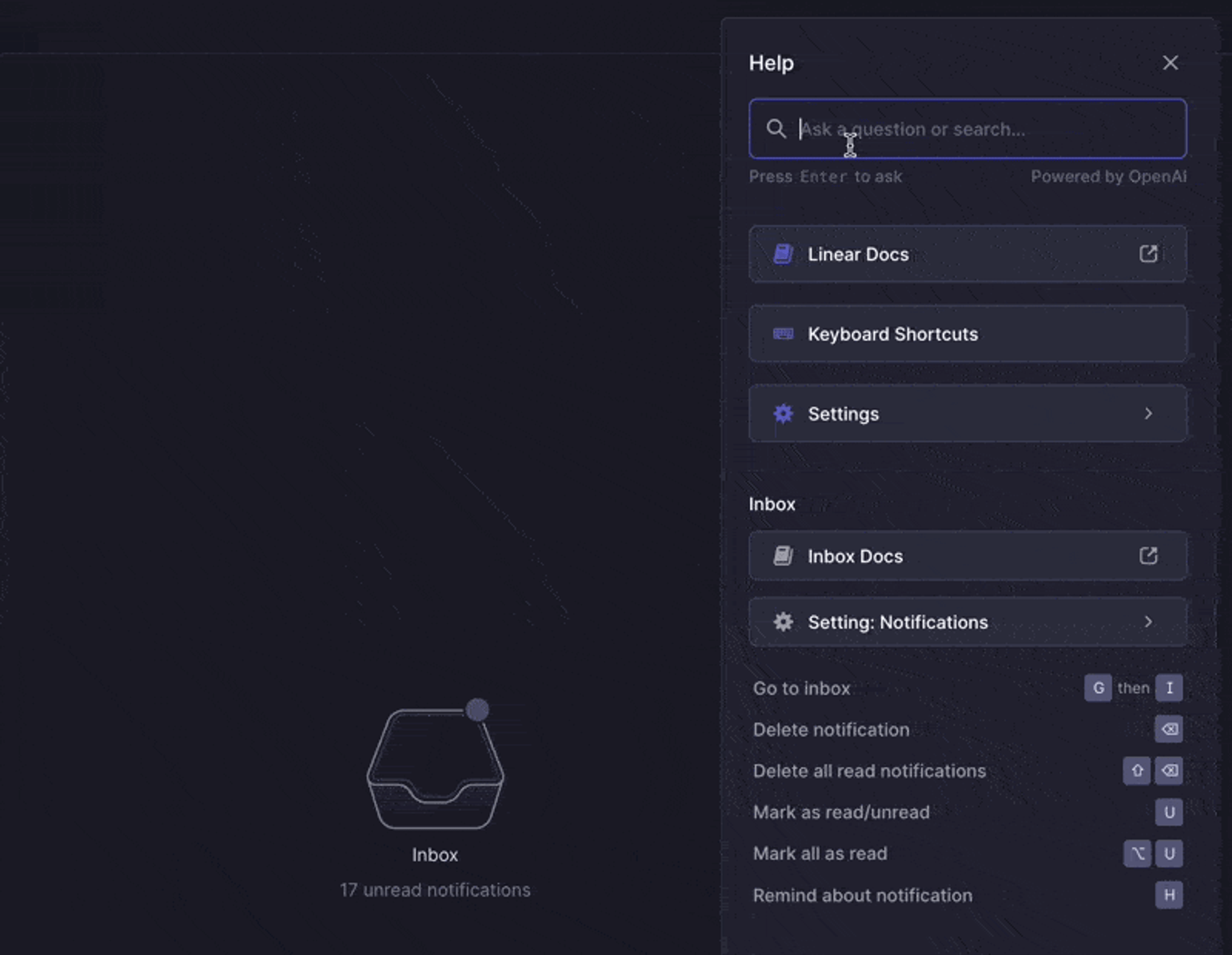Close the Help panel
The image size is (1232, 955).
(x=1170, y=62)
